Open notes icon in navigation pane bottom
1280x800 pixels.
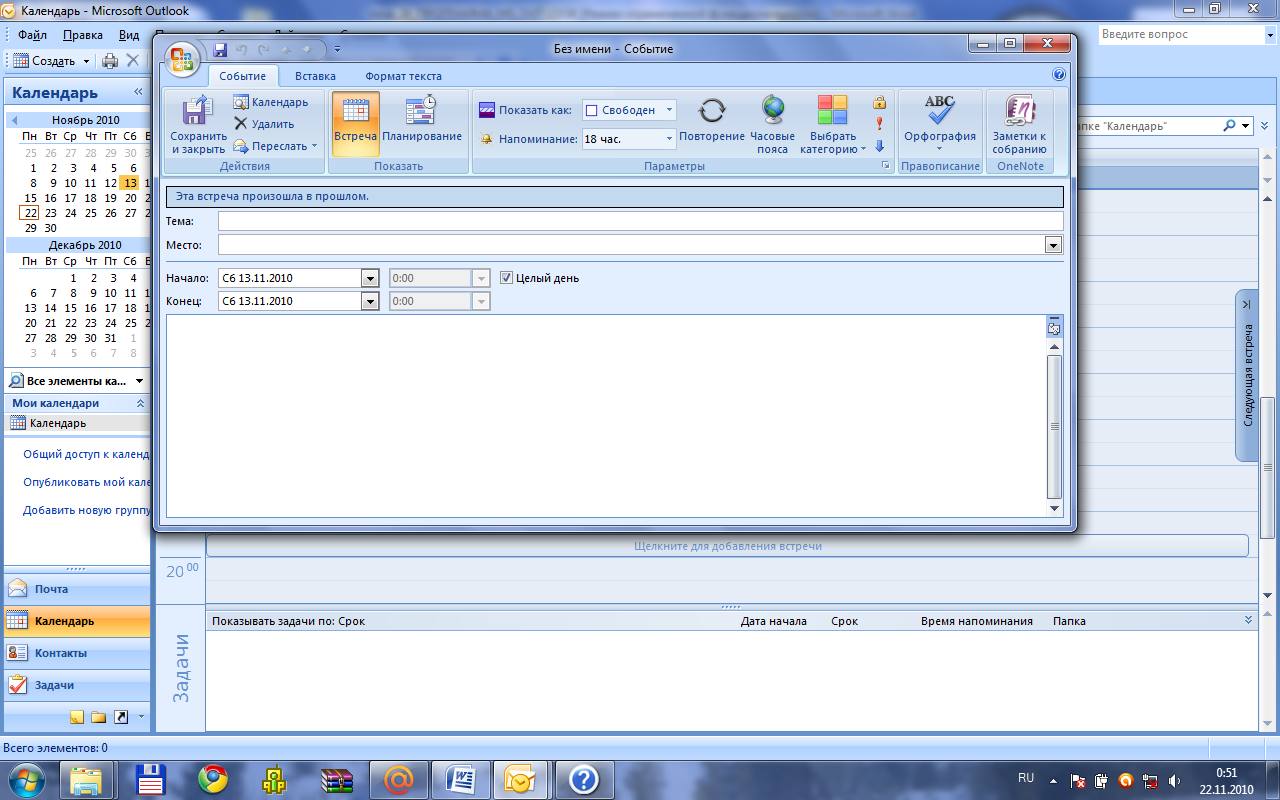tap(77, 717)
